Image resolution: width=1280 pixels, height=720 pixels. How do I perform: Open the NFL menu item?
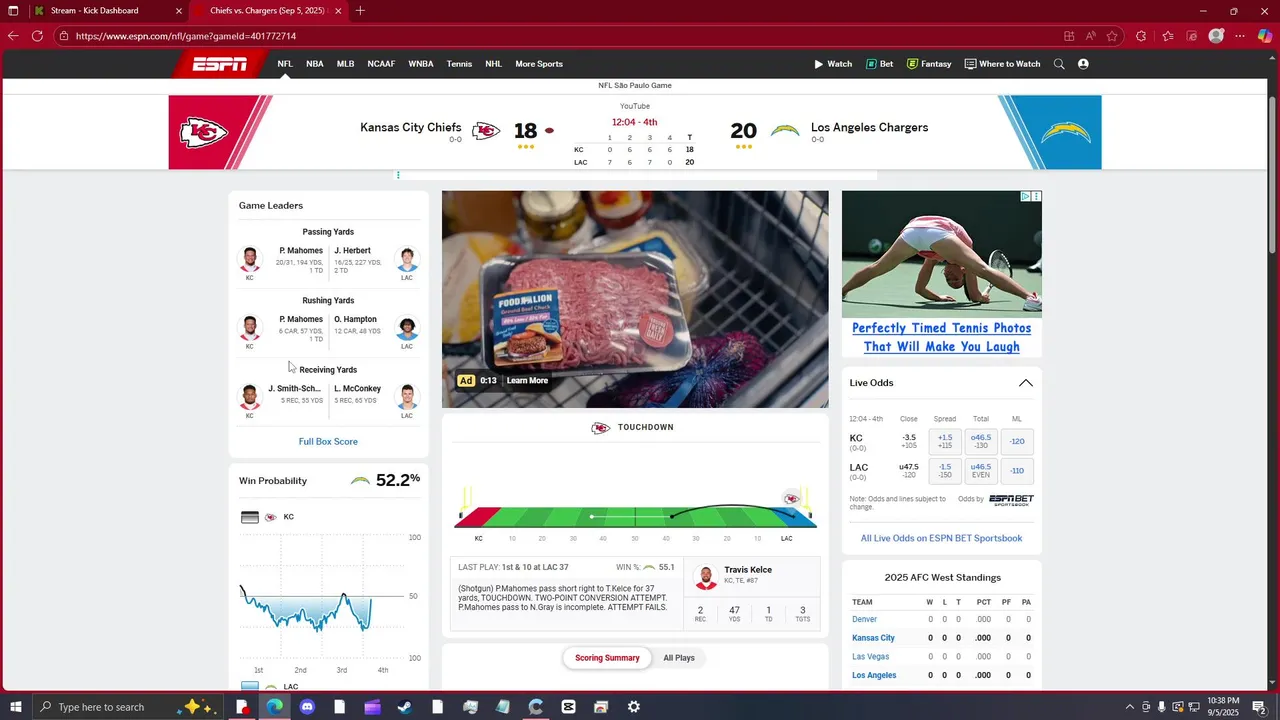tap(285, 64)
